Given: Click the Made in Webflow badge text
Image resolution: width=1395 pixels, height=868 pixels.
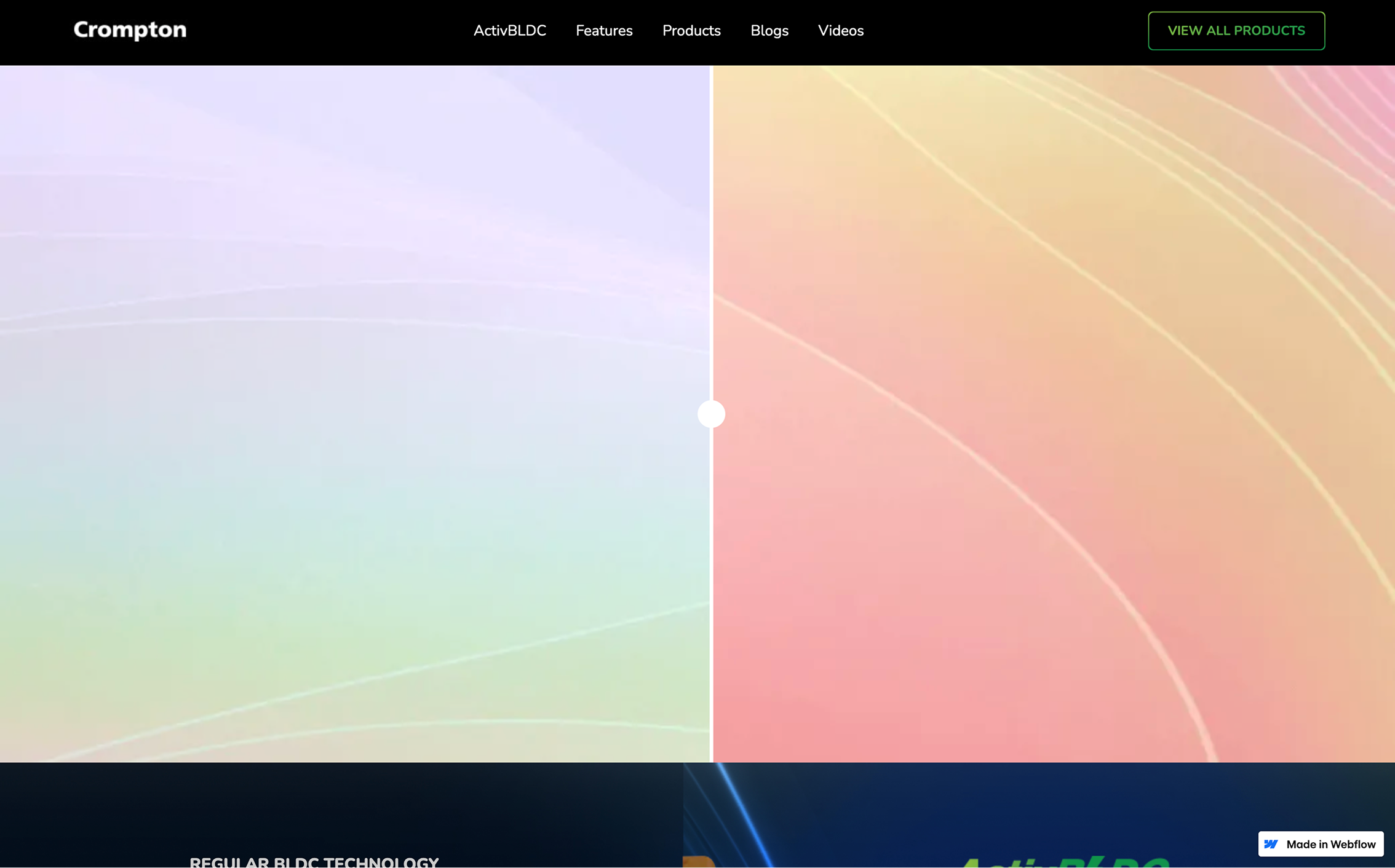Looking at the screenshot, I should pos(1330,844).
